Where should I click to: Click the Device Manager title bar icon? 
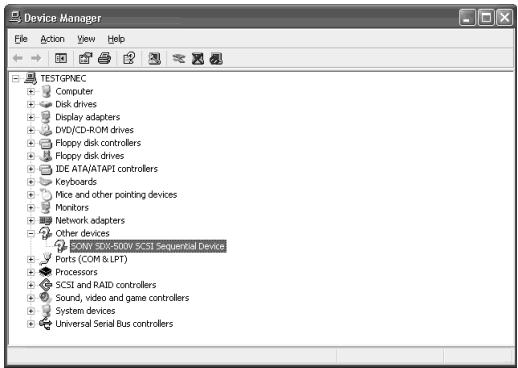[x=15, y=17]
